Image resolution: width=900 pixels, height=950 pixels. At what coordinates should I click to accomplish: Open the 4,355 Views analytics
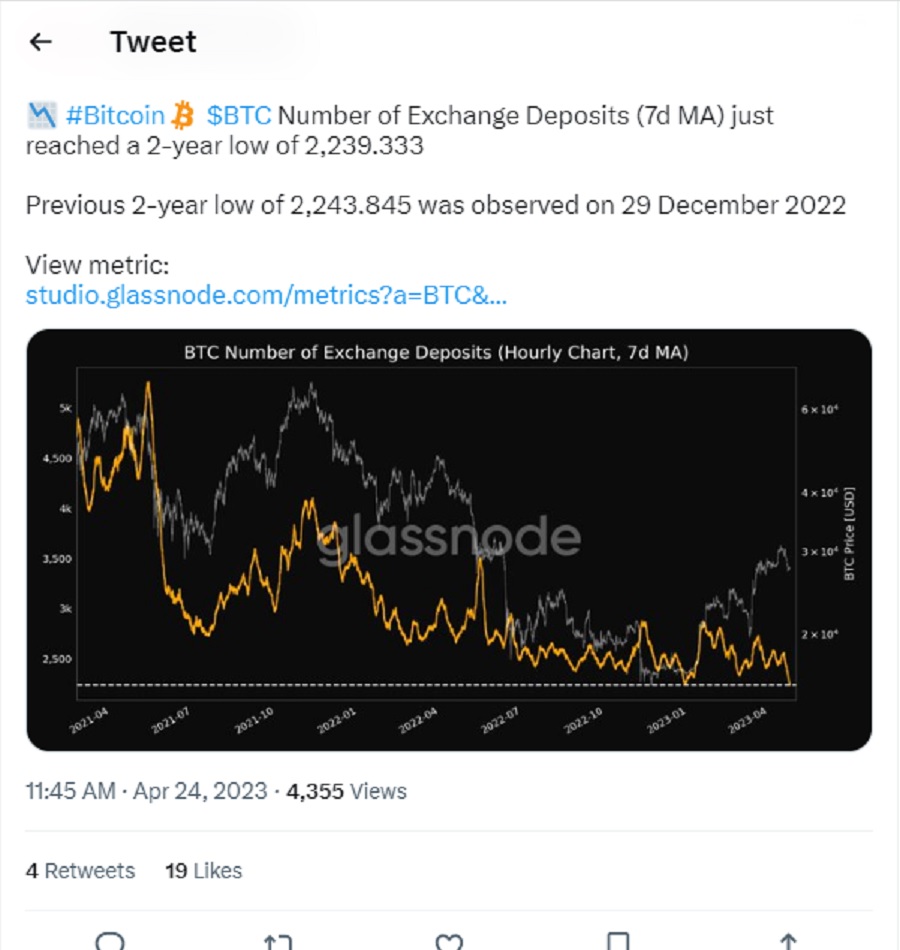click(346, 791)
